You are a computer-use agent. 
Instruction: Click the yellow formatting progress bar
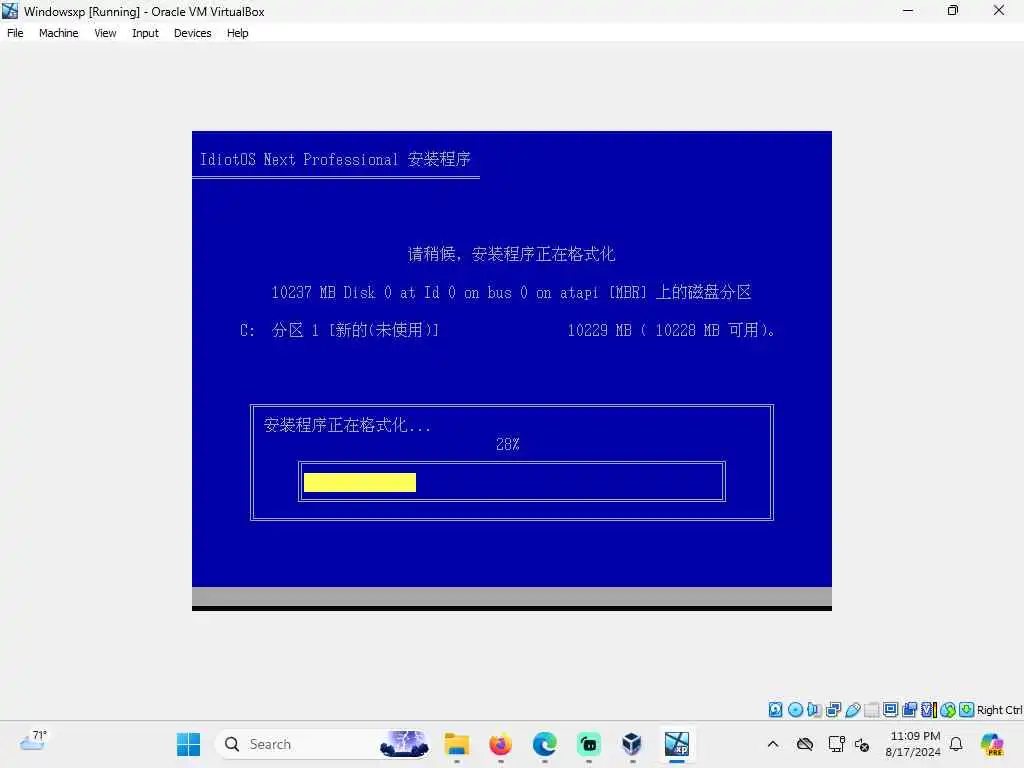coord(360,482)
